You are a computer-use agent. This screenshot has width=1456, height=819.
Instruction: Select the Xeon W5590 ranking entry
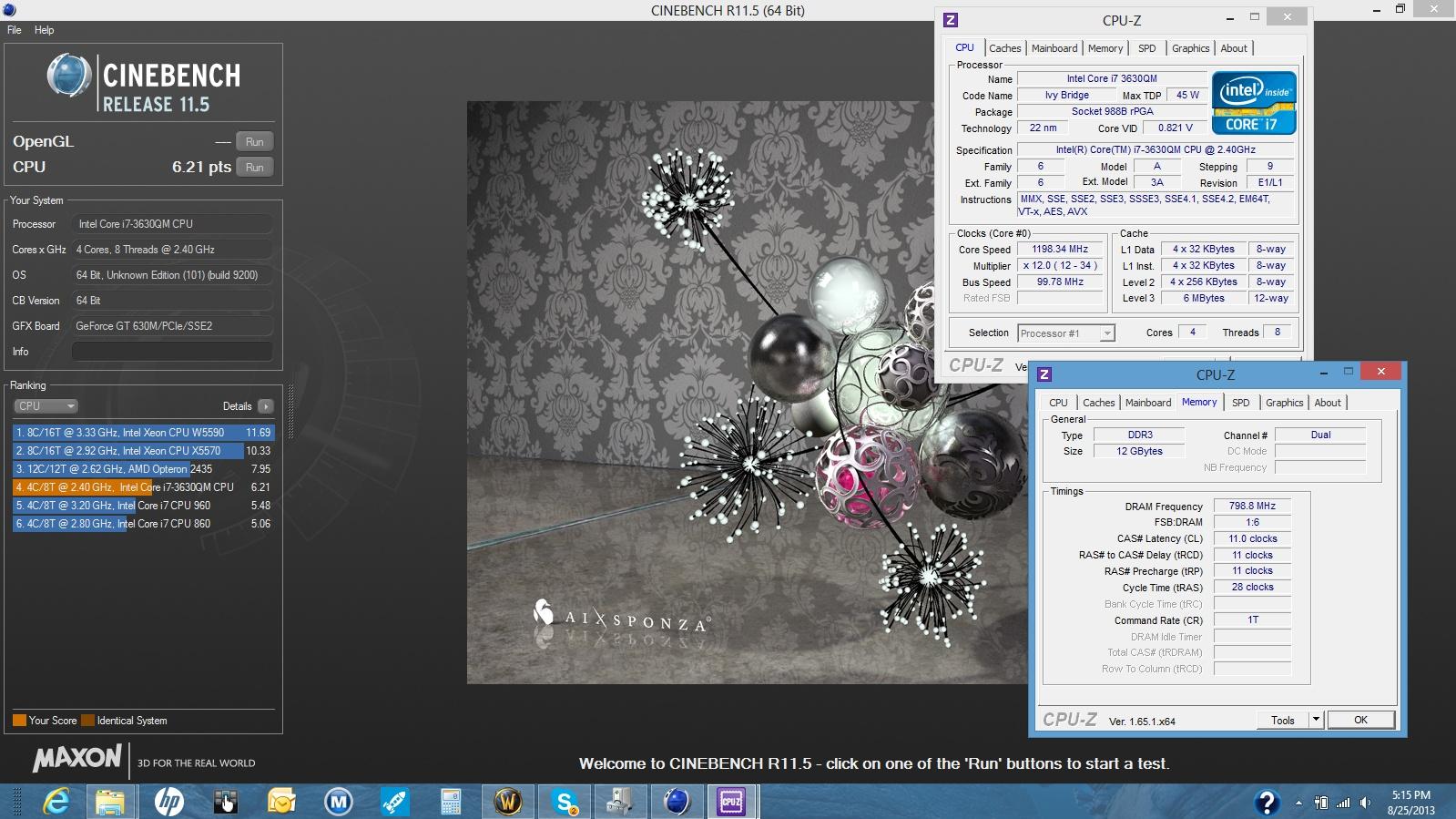click(143, 433)
